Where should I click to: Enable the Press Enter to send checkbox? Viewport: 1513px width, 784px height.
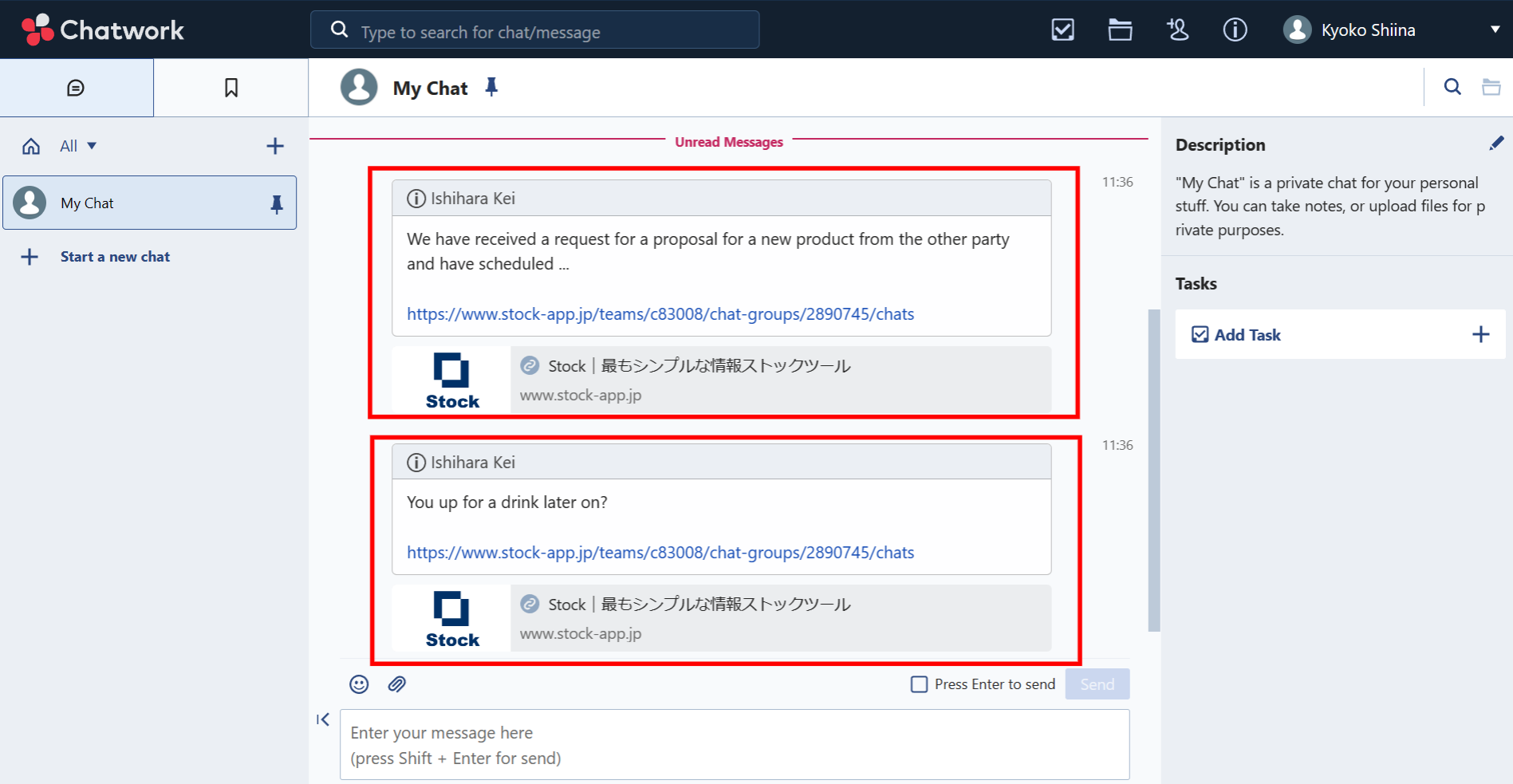[x=920, y=684]
